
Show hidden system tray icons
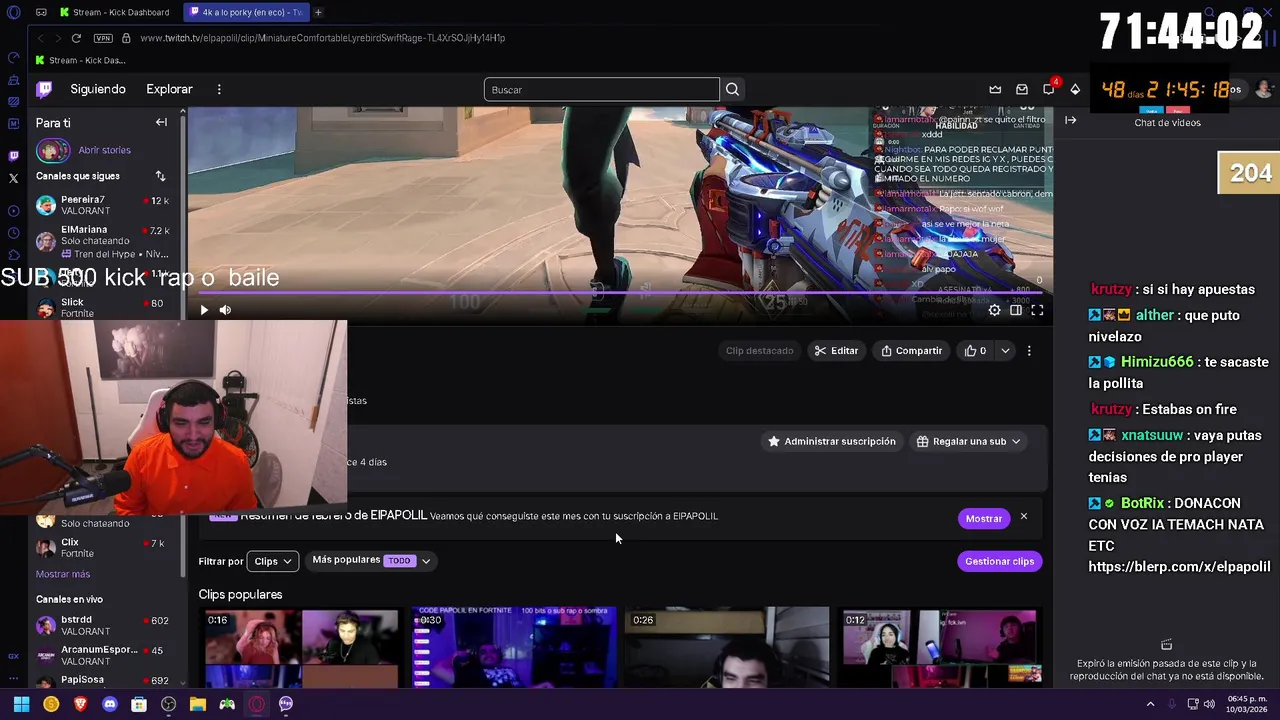1150,704
